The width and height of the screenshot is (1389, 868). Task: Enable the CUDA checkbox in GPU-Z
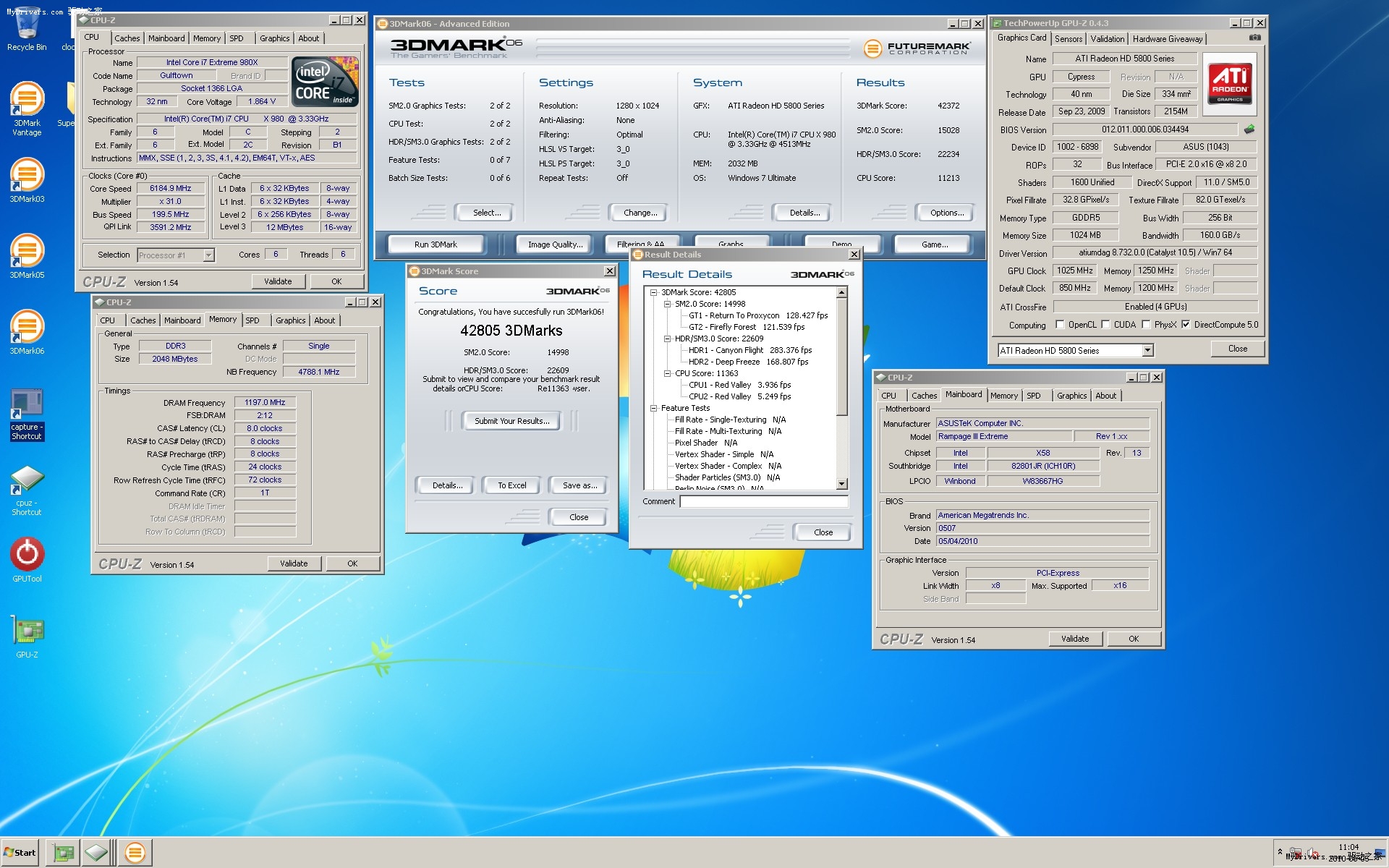pos(1105,325)
